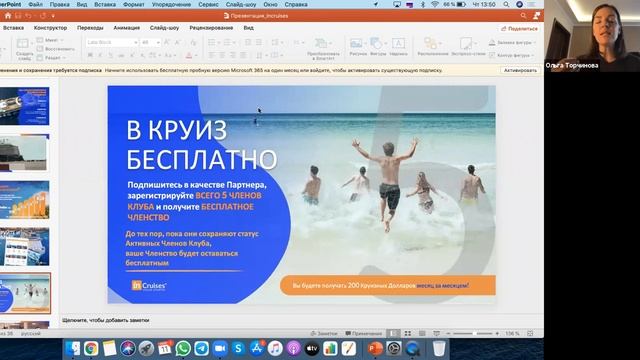Click the decrease font size icon

[177, 42]
